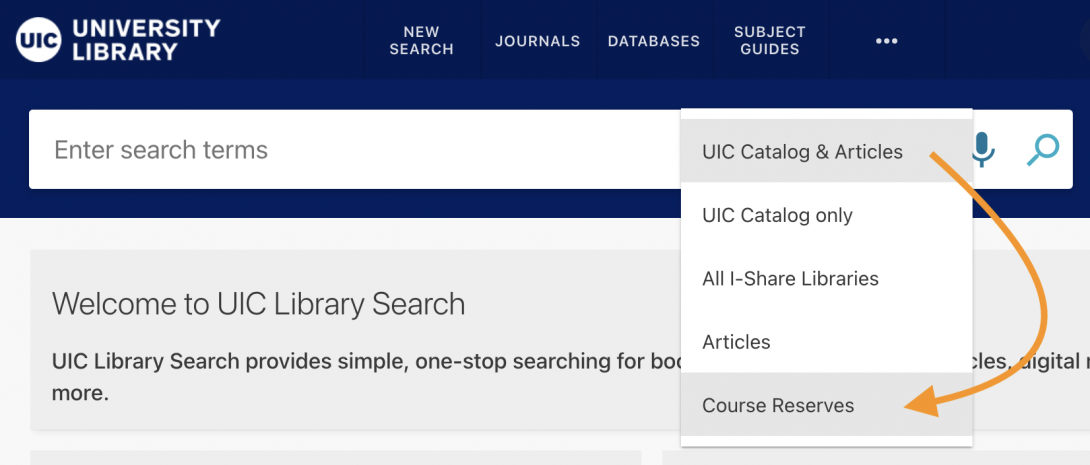Click the Welcome to UIC Library Search heading
1090x465 pixels.
click(259, 304)
